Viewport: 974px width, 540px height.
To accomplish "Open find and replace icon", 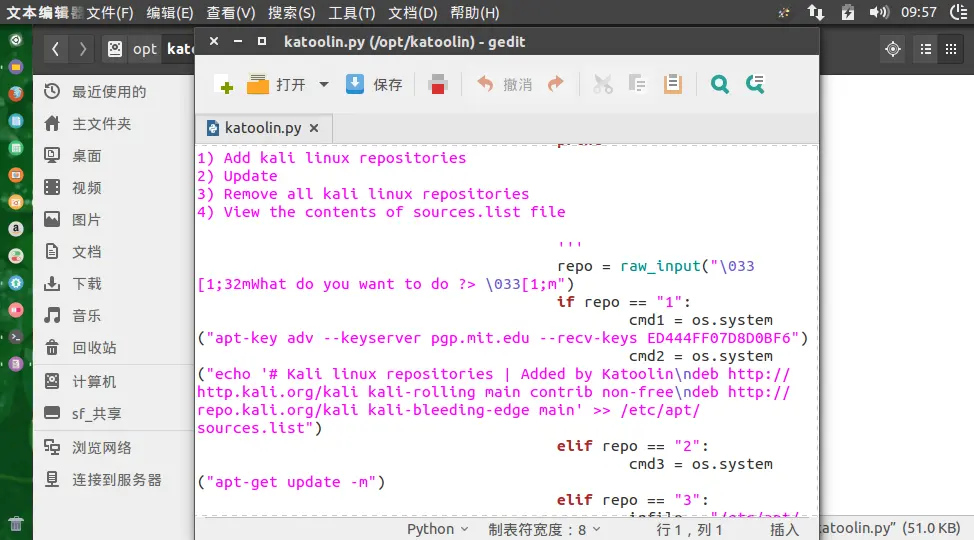I will [x=755, y=85].
